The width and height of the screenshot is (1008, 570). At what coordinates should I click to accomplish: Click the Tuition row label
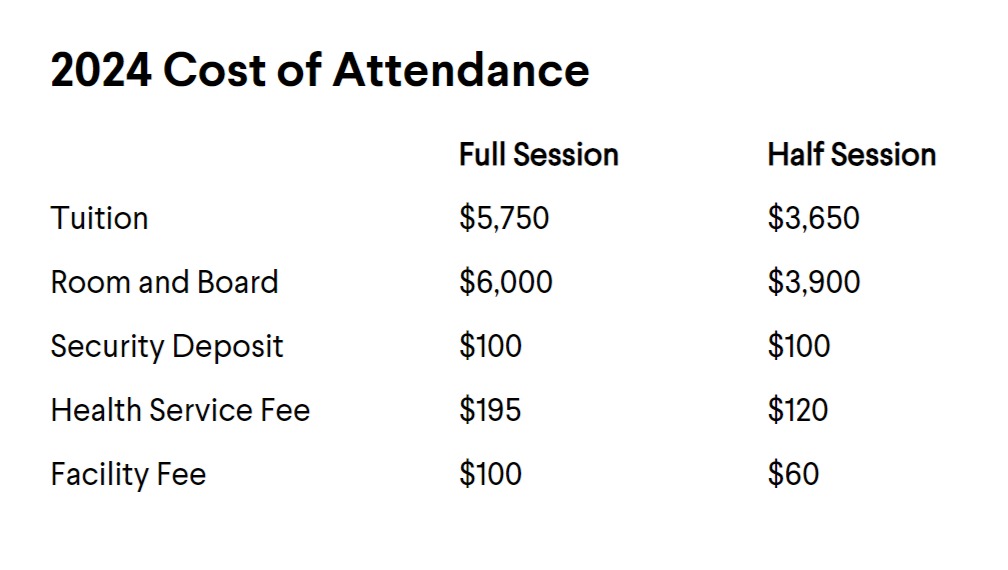(100, 218)
